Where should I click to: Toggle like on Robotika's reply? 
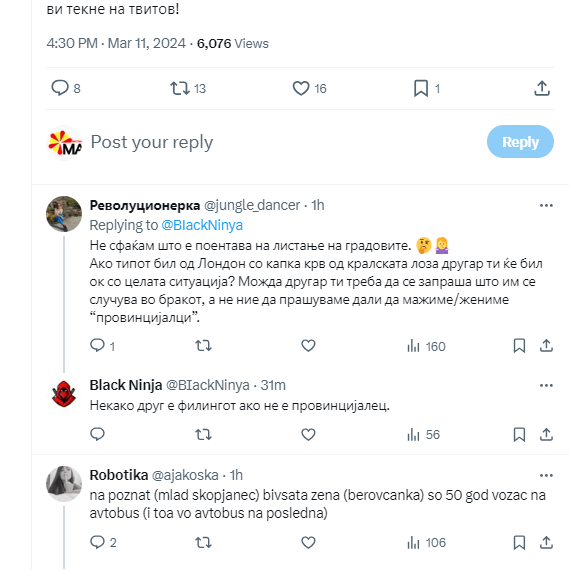308,543
